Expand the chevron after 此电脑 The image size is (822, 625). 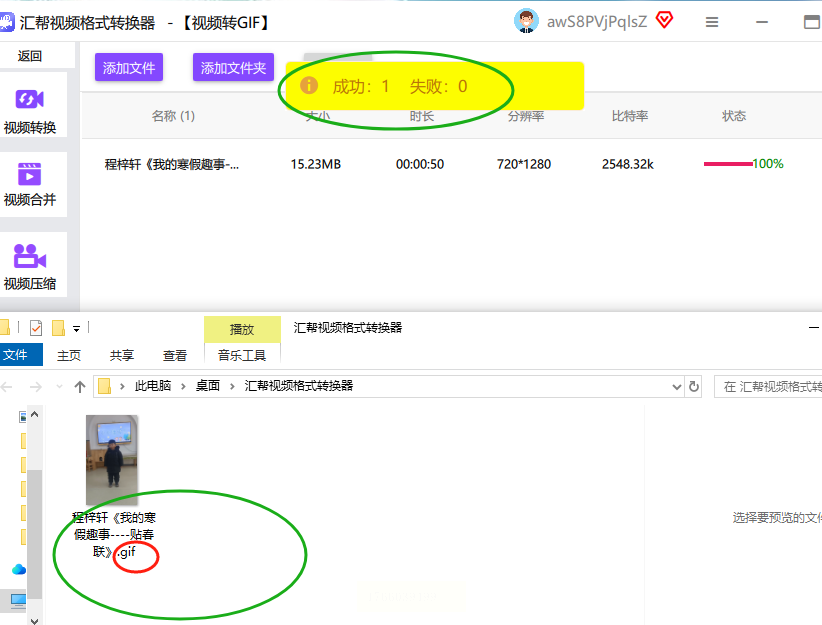(x=183, y=386)
